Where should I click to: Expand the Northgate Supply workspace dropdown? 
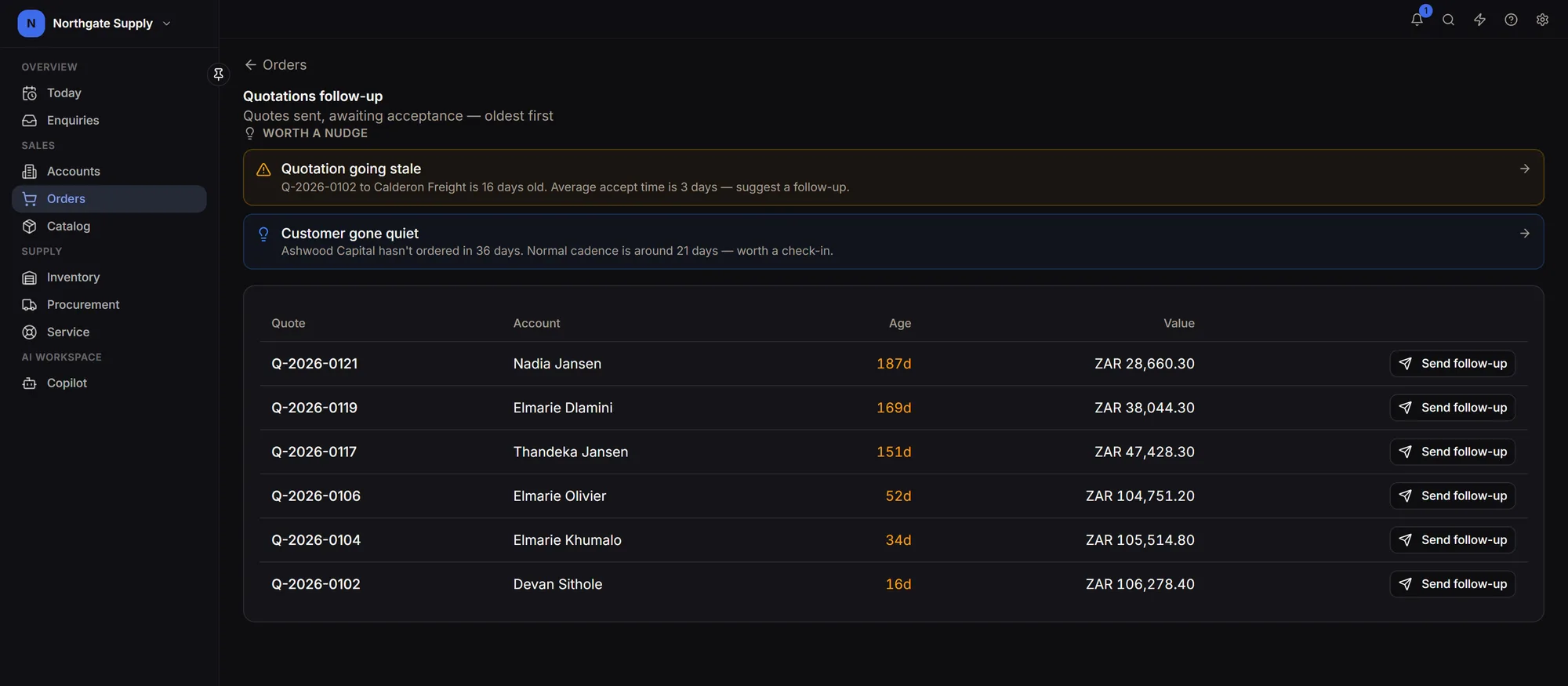pos(166,24)
